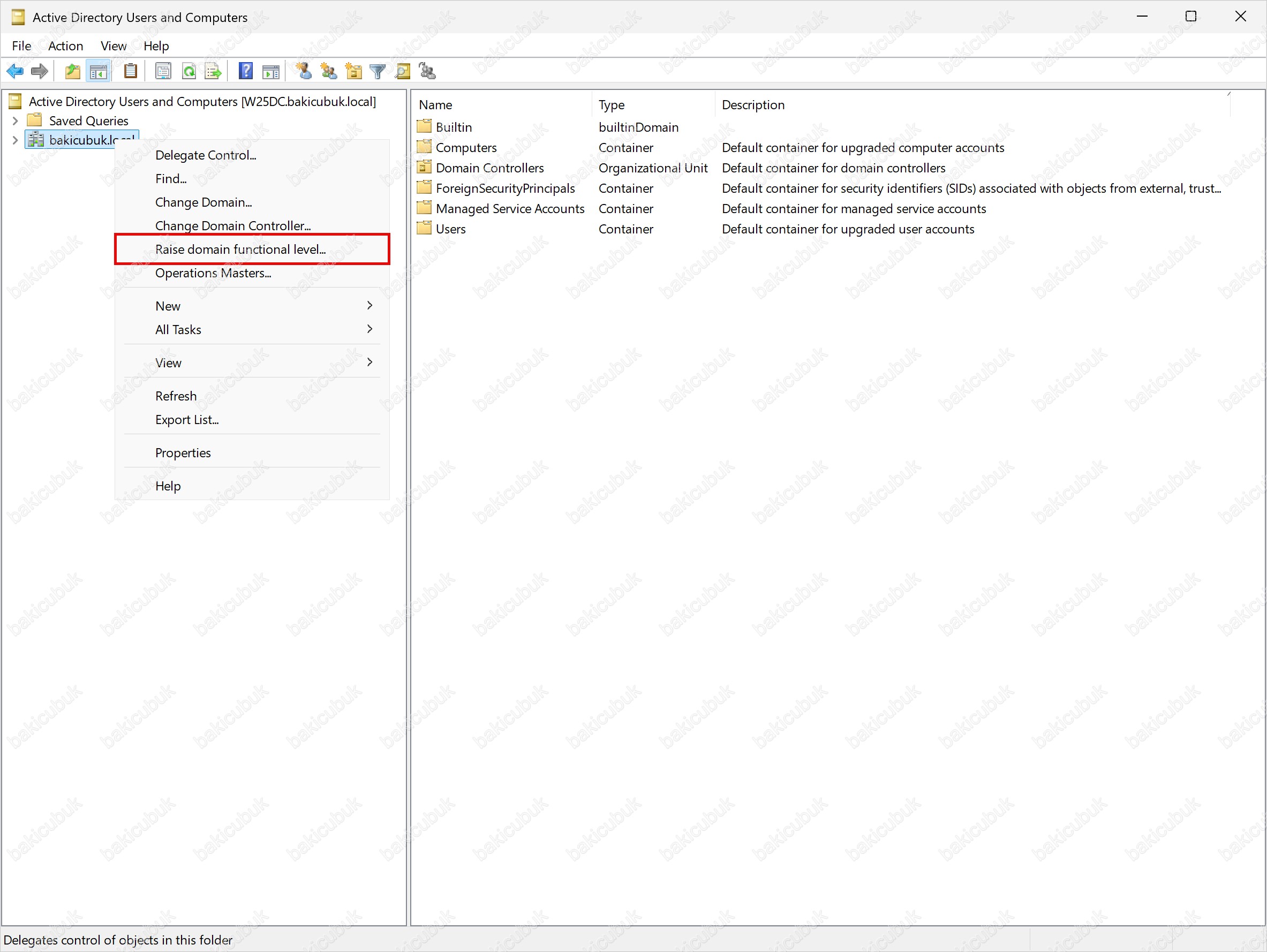Click 'Default container for upgraded user accounts' description

pos(848,229)
